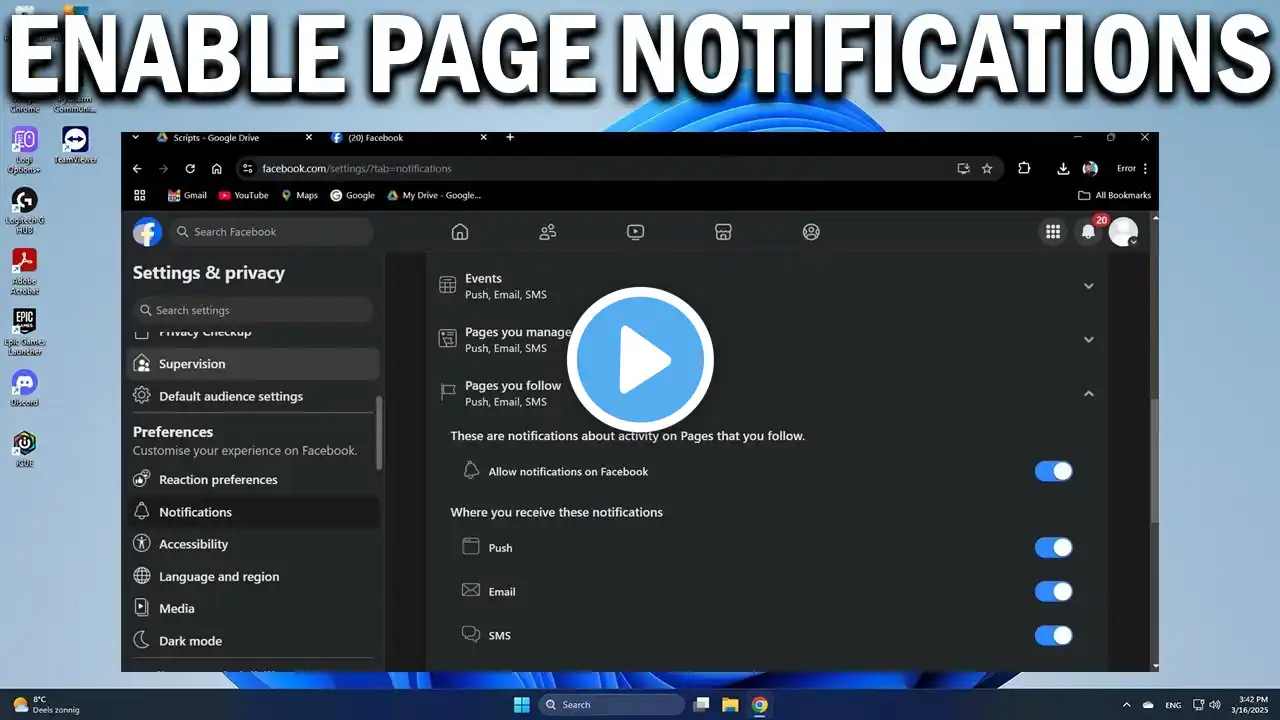1280x720 pixels.
Task: Show hidden system tray icons chevron
Action: [x=1127, y=705]
